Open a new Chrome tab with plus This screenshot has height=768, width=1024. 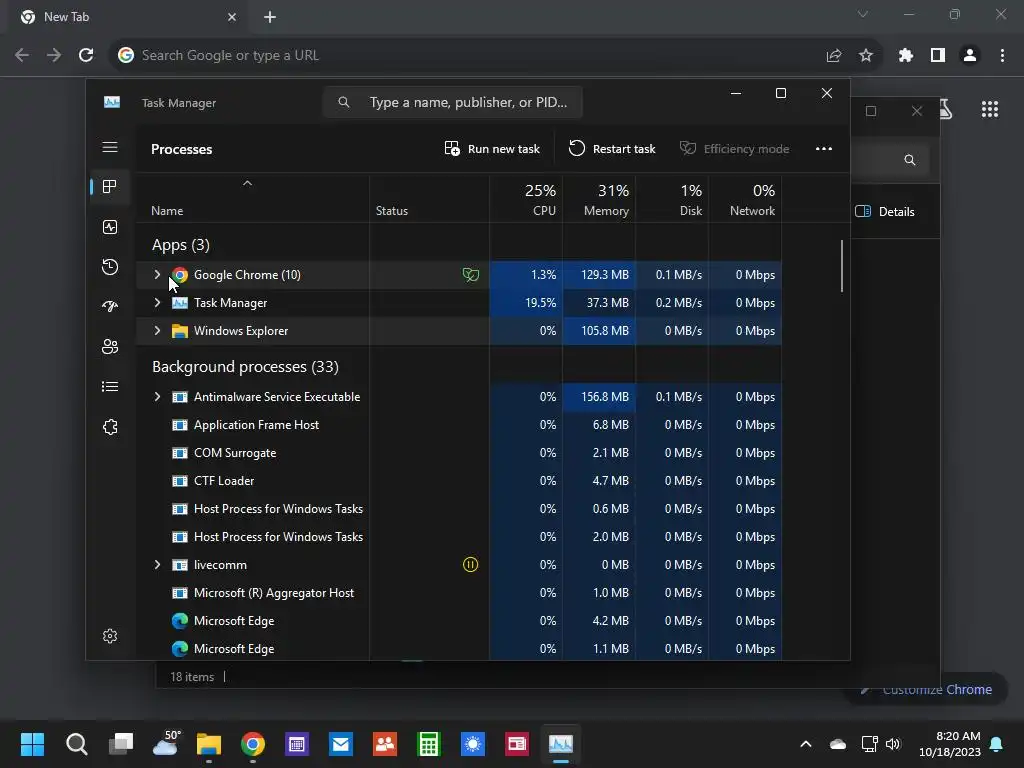[270, 17]
